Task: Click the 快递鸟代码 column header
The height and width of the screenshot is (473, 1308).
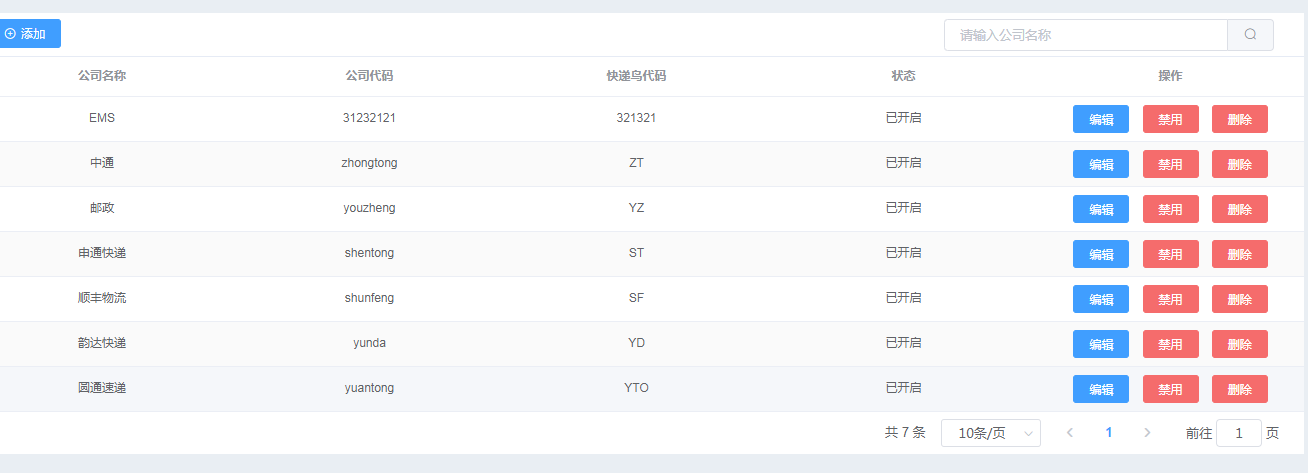Action: [x=637, y=76]
